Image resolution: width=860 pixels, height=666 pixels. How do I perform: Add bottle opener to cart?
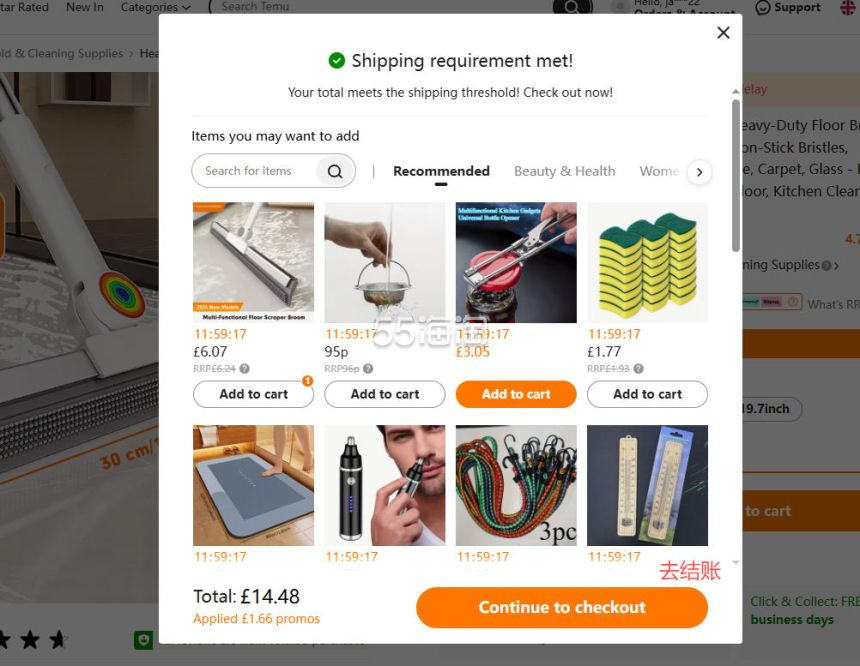(516, 394)
